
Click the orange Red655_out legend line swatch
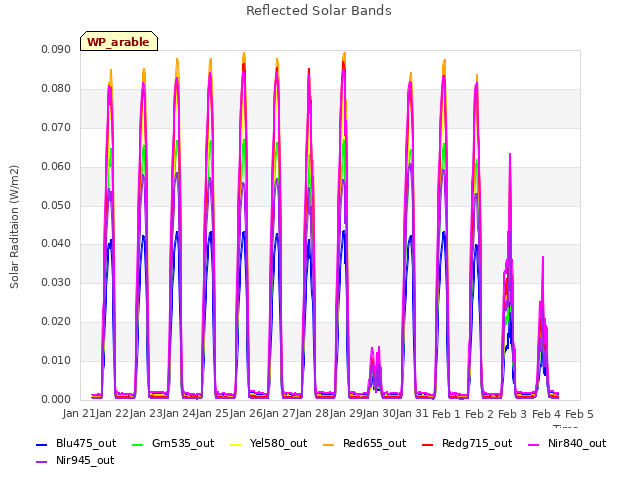(x=329, y=444)
